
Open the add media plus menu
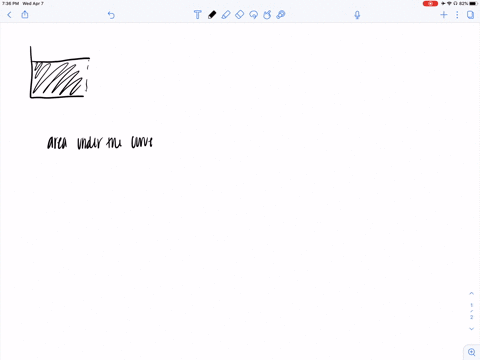click(x=444, y=15)
